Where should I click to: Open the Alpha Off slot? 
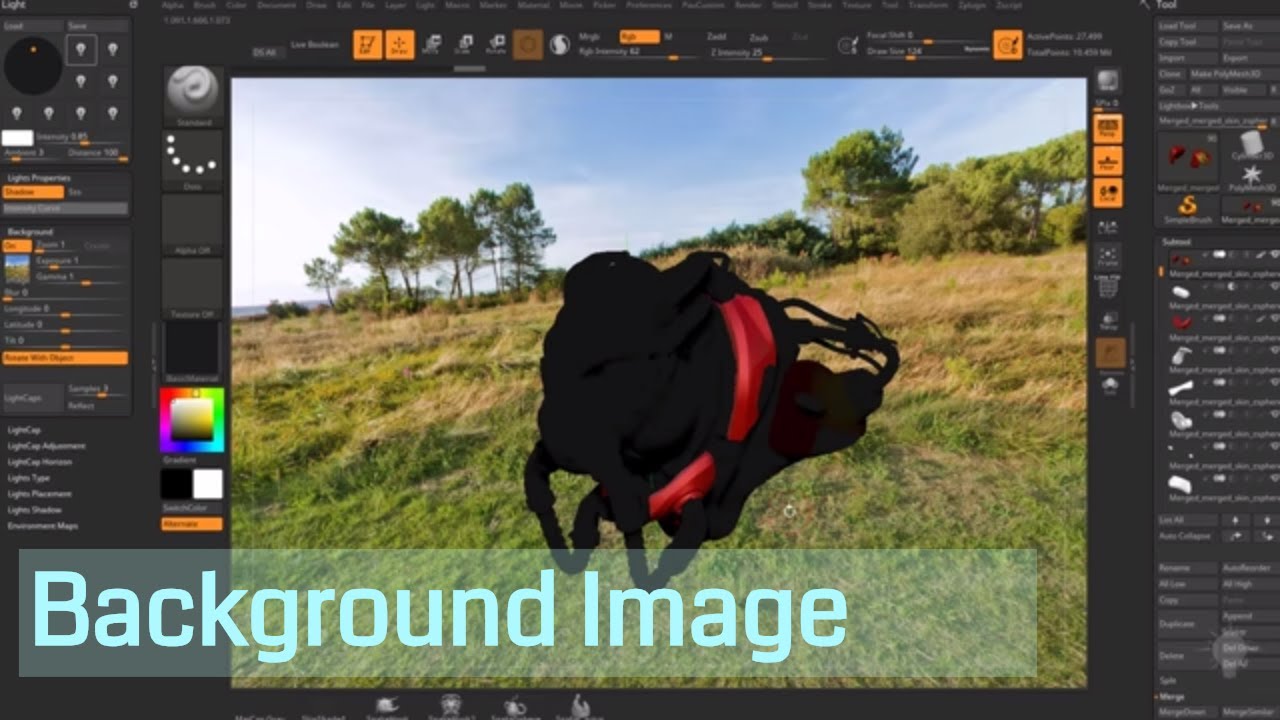pos(192,224)
